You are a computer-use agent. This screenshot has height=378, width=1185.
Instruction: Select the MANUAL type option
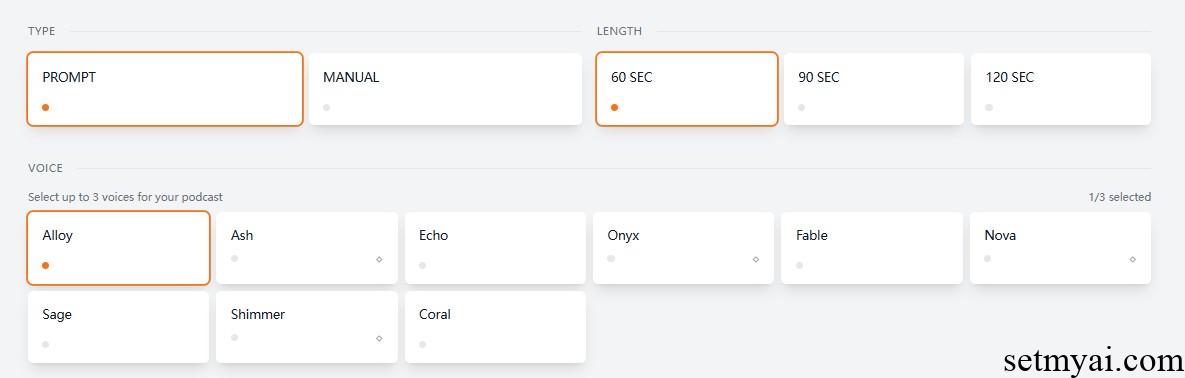[446, 88]
